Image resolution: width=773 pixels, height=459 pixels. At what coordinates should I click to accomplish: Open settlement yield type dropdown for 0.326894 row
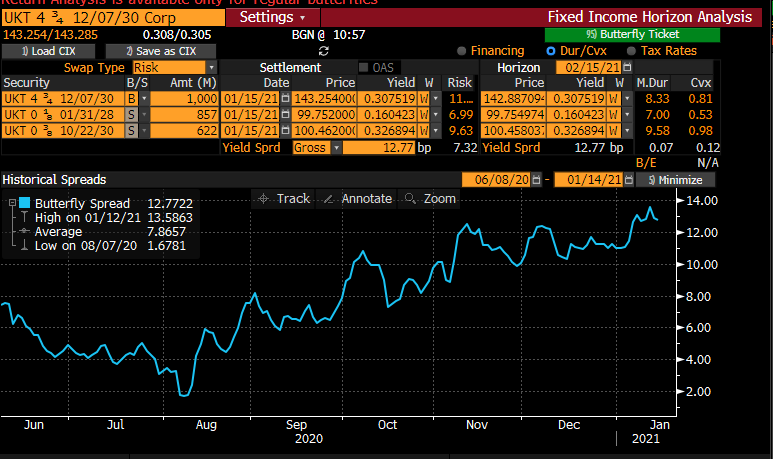pos(435,131)
